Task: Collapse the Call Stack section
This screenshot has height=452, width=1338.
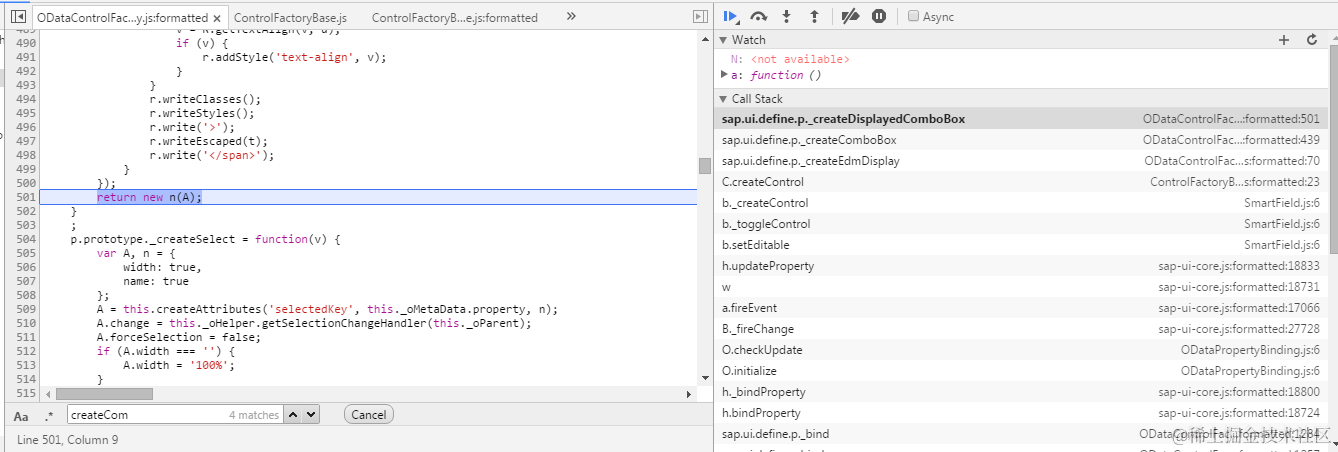Action: click(x=724, y=99)
